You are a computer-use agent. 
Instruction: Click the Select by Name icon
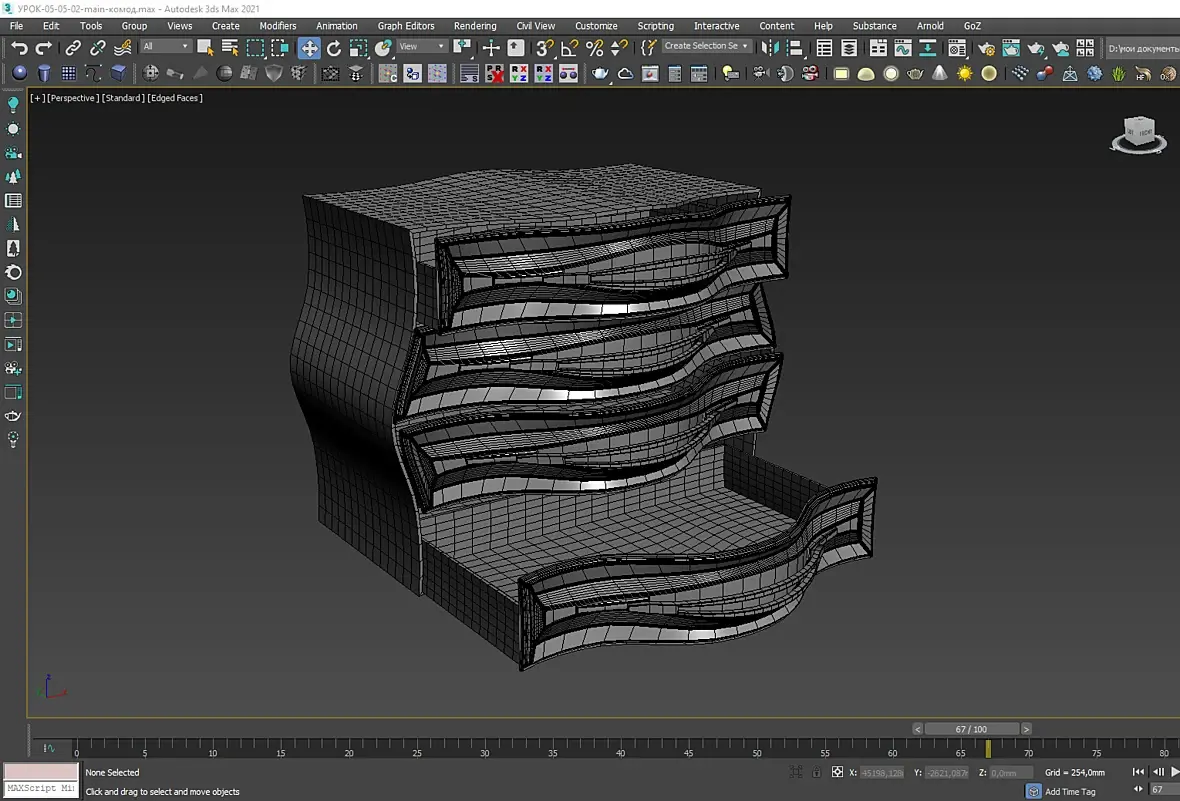click(230, 48)
